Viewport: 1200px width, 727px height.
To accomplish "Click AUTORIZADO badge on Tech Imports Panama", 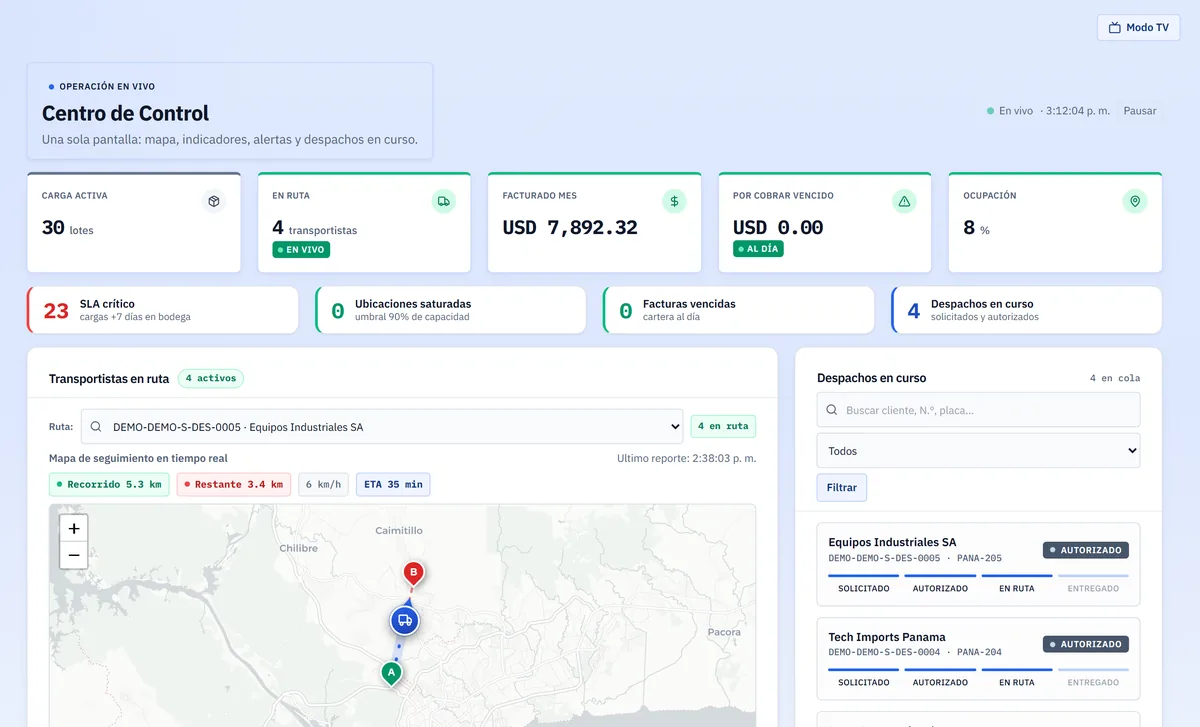I will point(1086,645).
